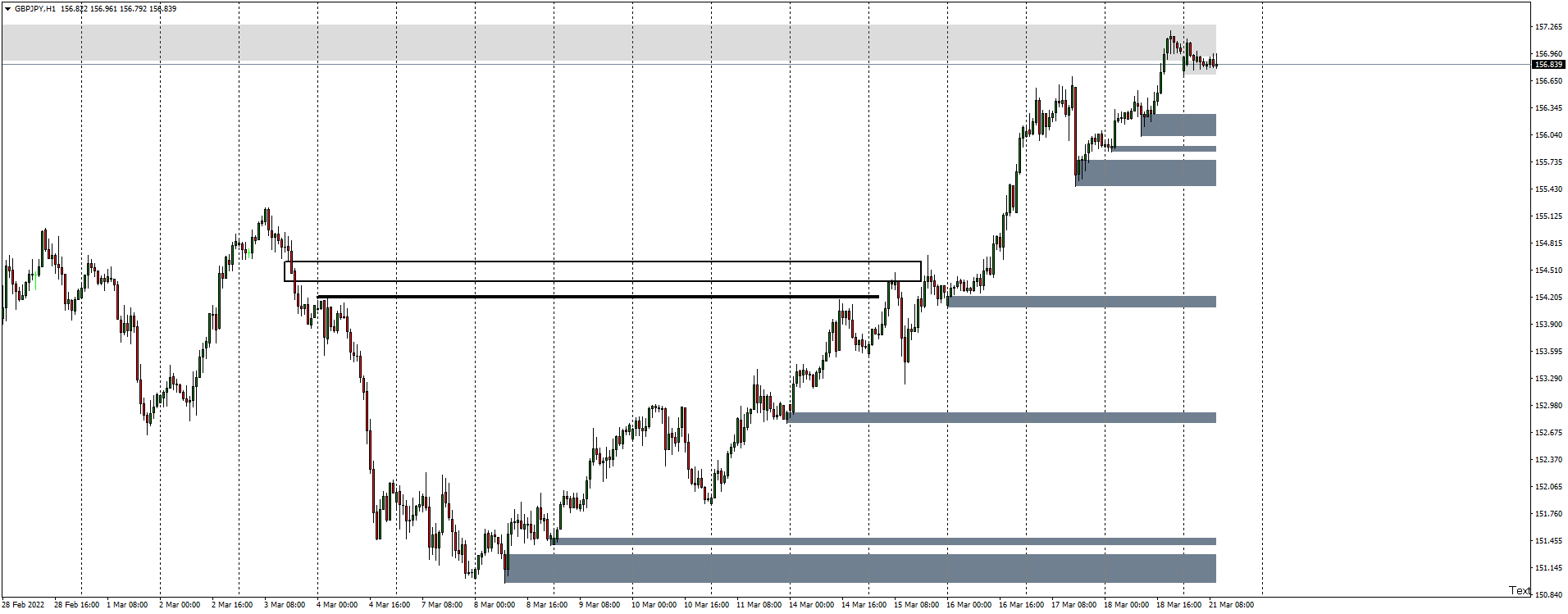Click price scale value 156.040

click(x=1548, y=135)
